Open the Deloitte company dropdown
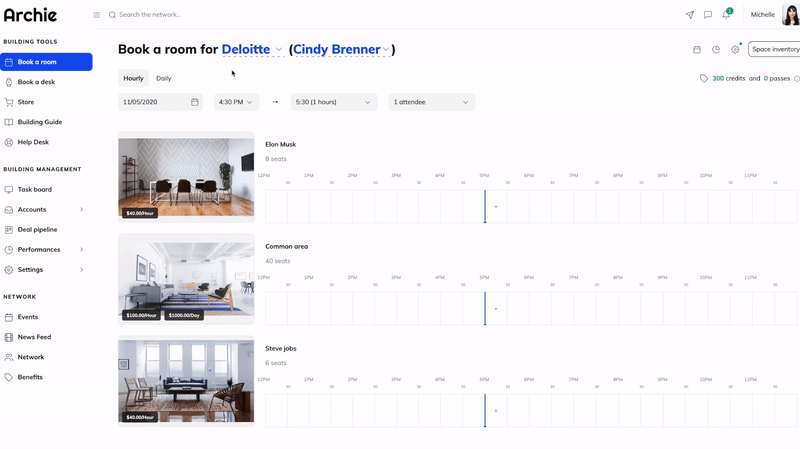Screen dimensions: 800x449 pos(252,49)
